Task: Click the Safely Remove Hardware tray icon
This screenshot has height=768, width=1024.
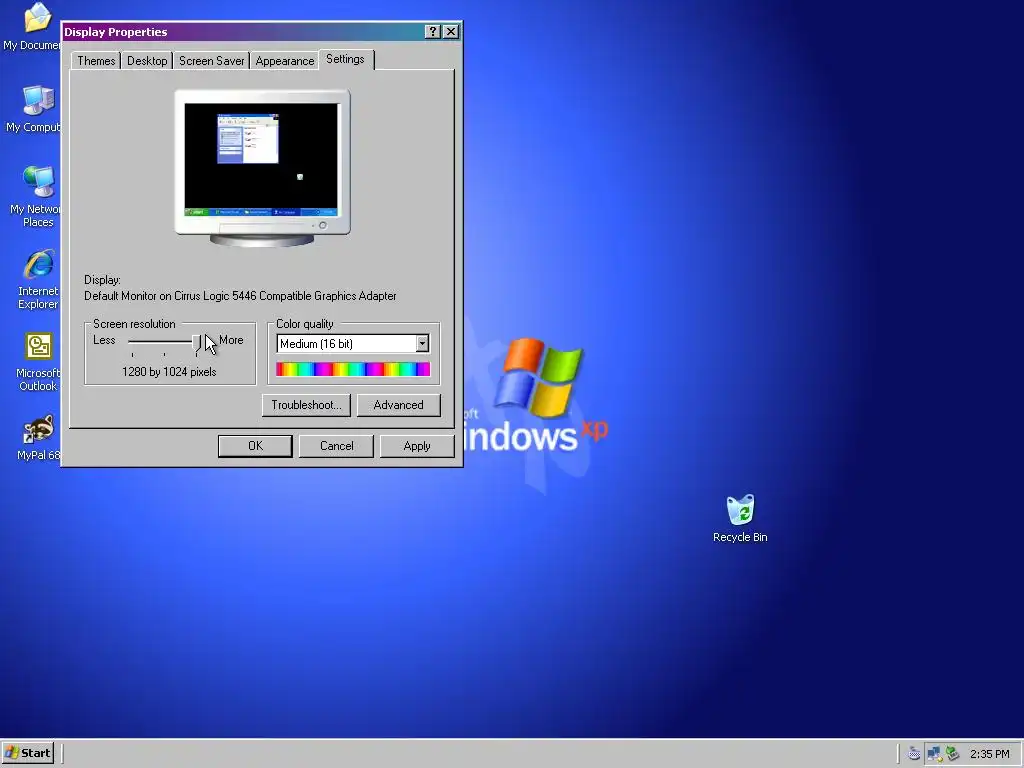Action: [953, 754]
